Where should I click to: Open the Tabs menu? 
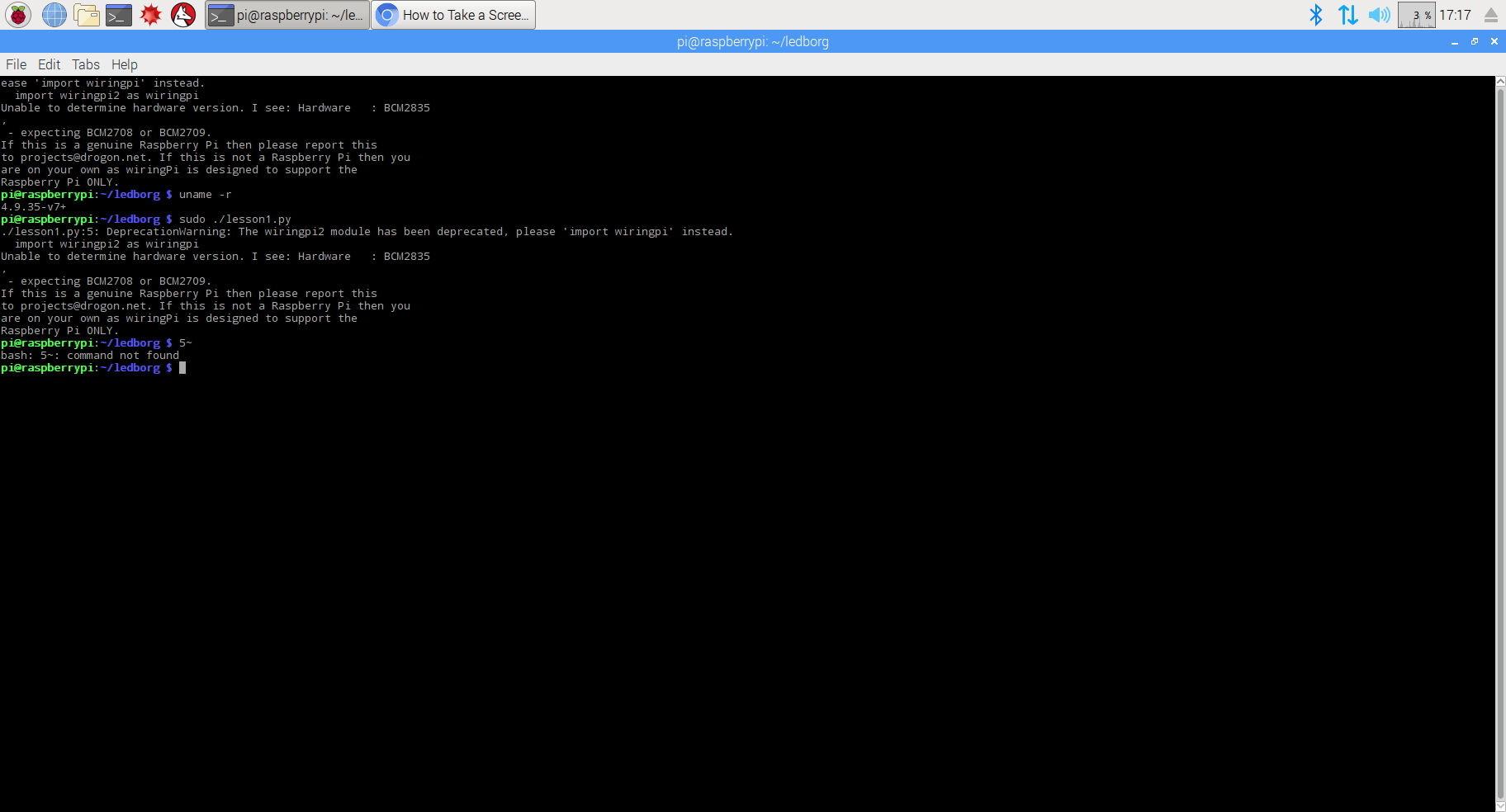85,64
